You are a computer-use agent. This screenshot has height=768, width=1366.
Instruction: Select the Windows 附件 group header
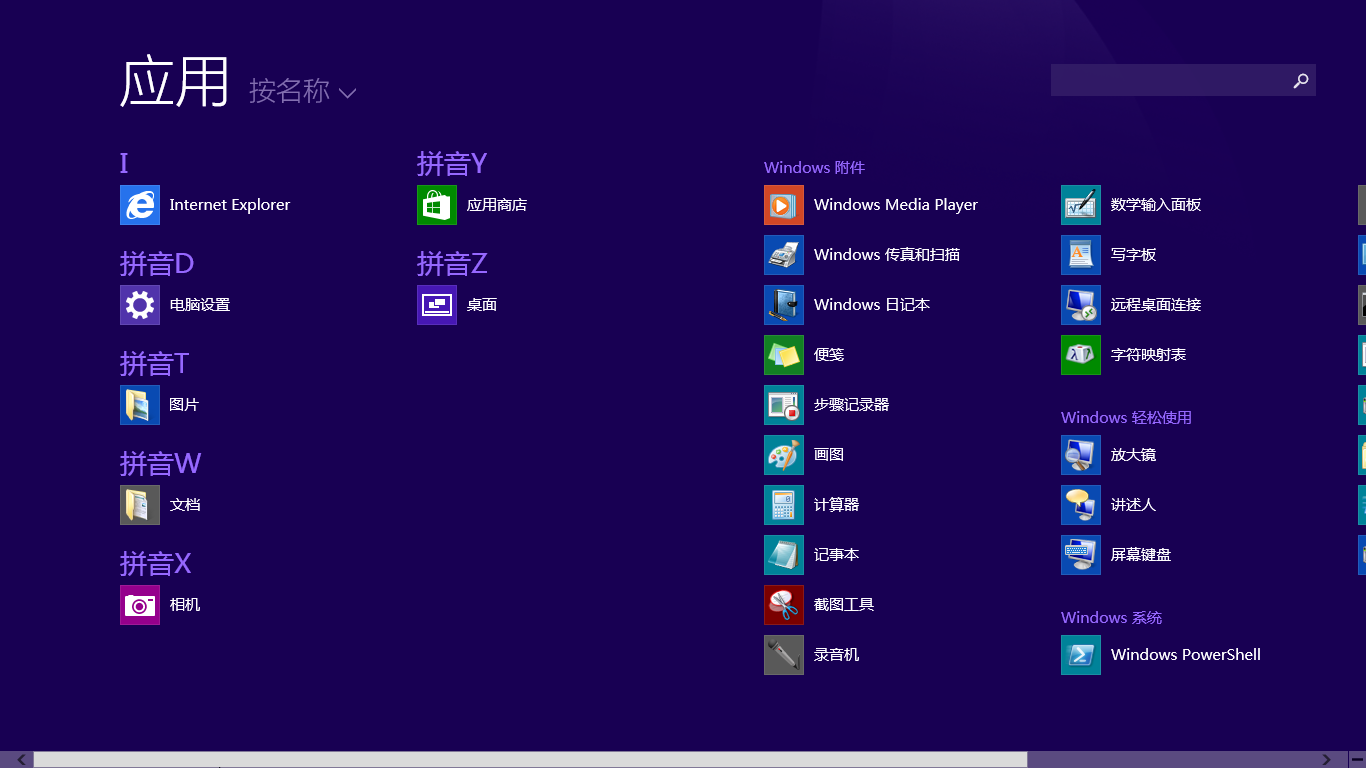(x=814, y=168)
